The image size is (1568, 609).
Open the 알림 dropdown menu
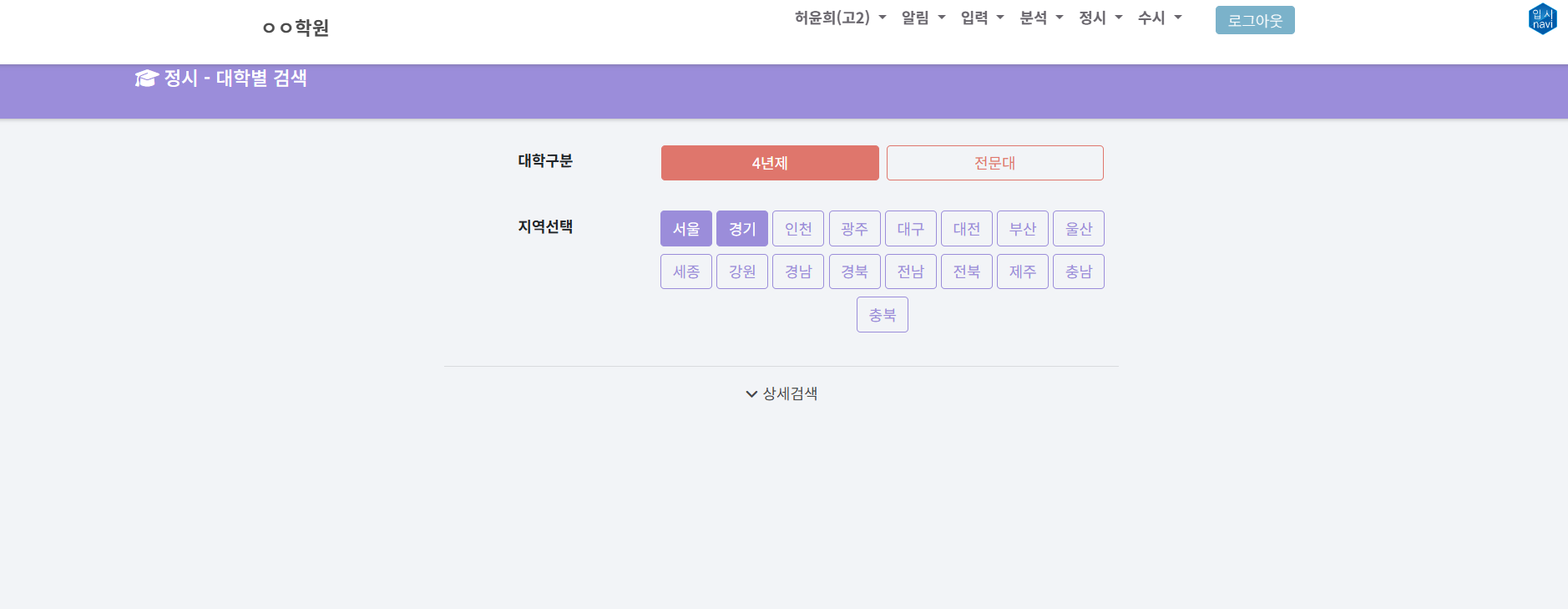(x=923, y=18)
